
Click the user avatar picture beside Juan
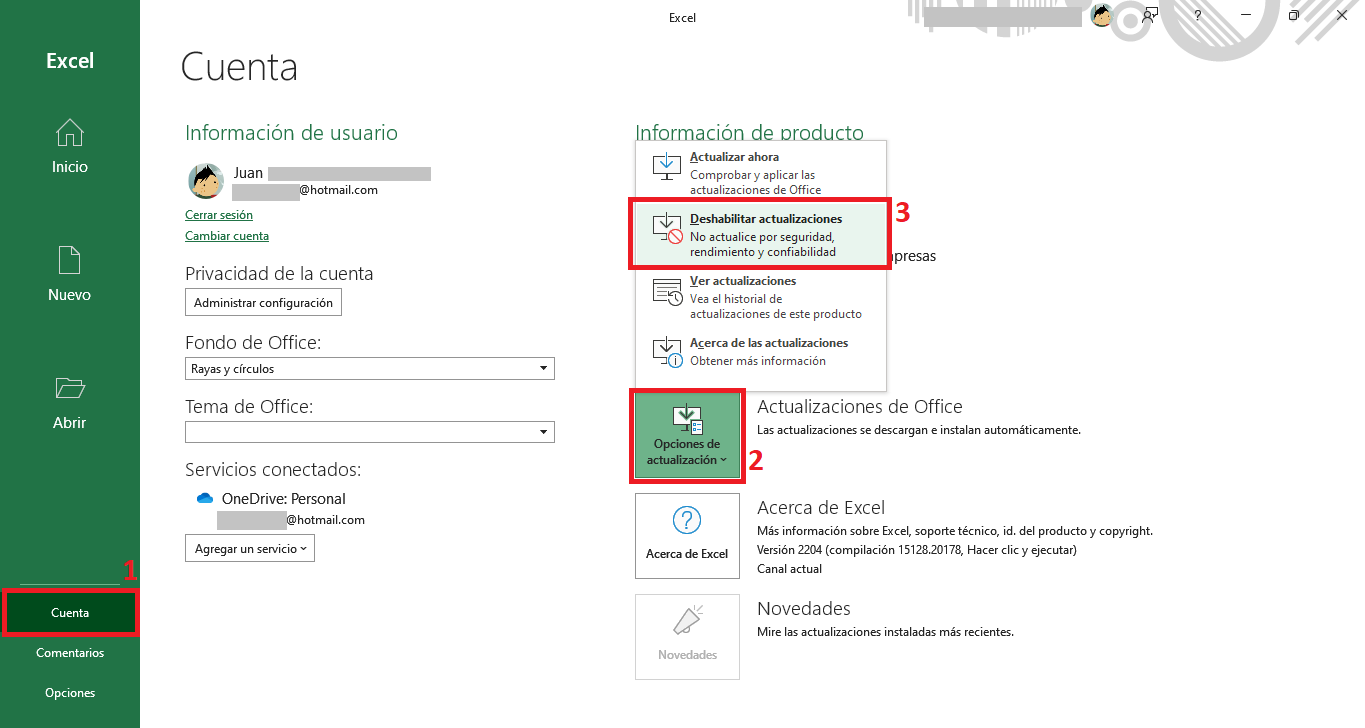click(206, 181)
